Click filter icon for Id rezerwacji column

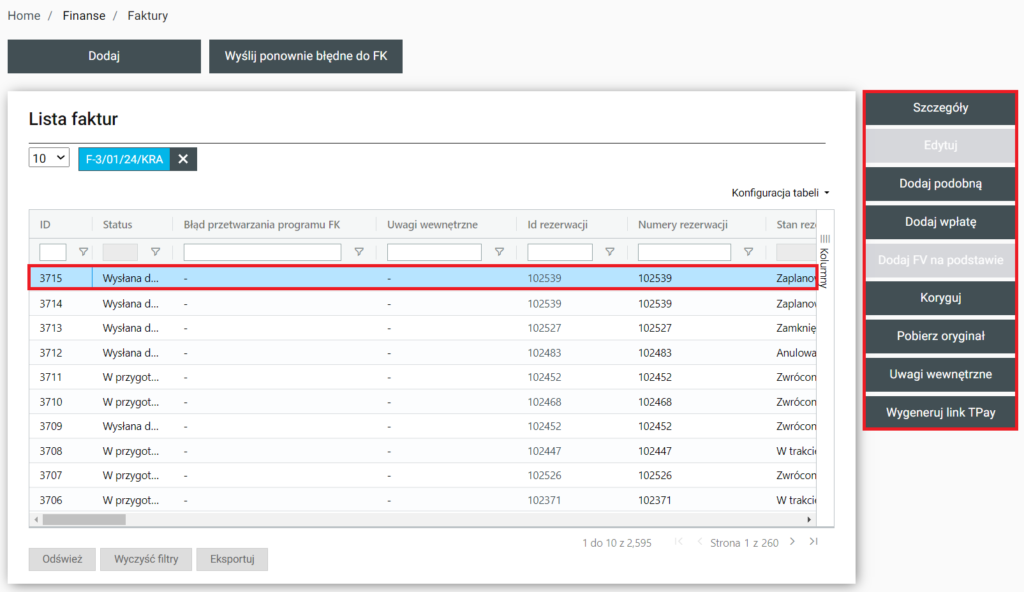(609, 252)
